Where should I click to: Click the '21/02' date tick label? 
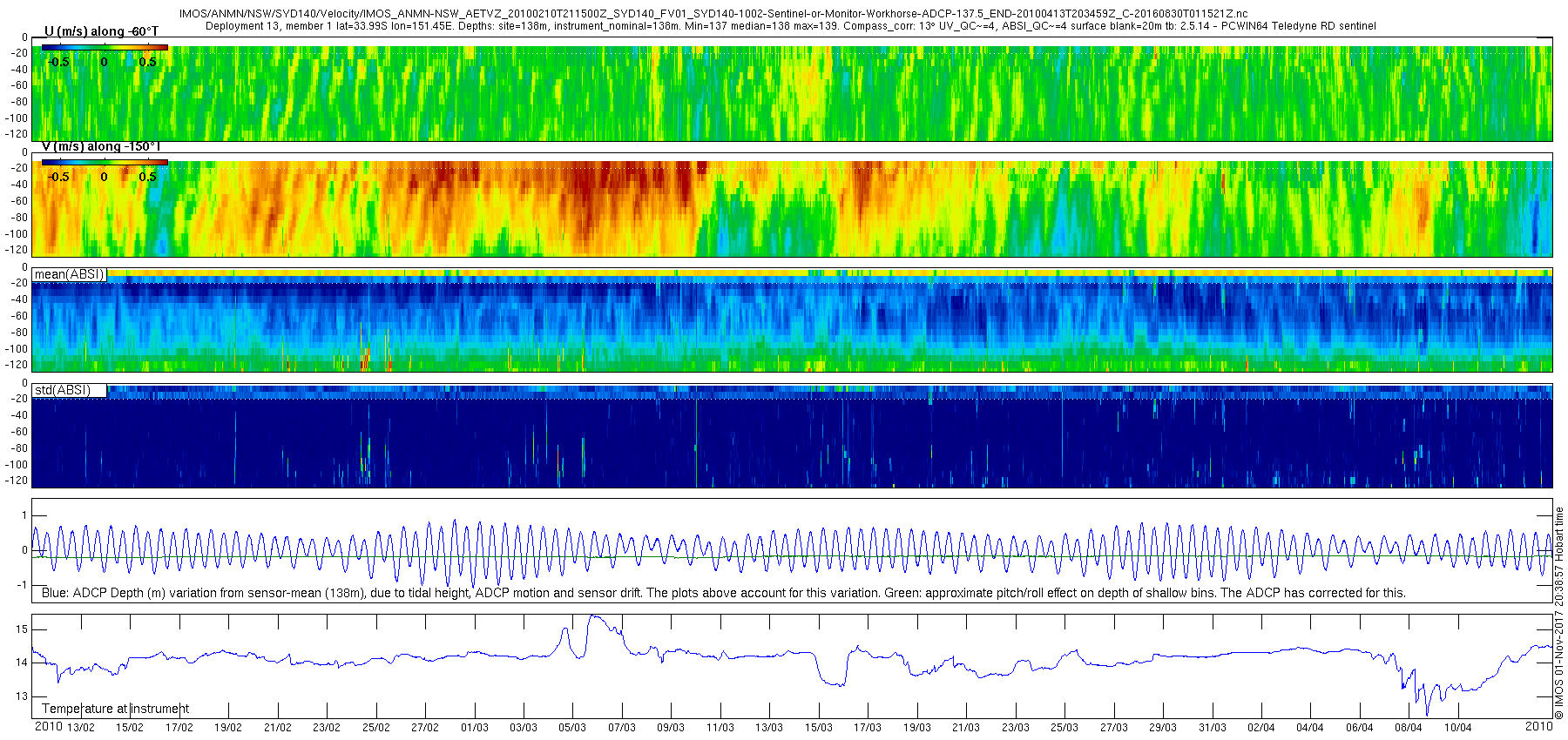pos(278,728)
